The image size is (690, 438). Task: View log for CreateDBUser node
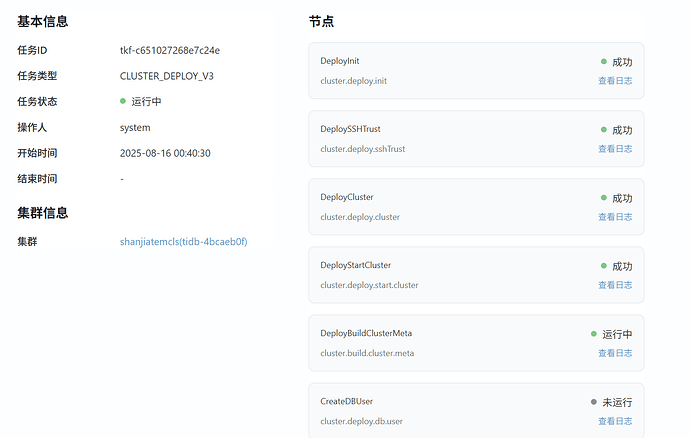[x=615, y=421]
